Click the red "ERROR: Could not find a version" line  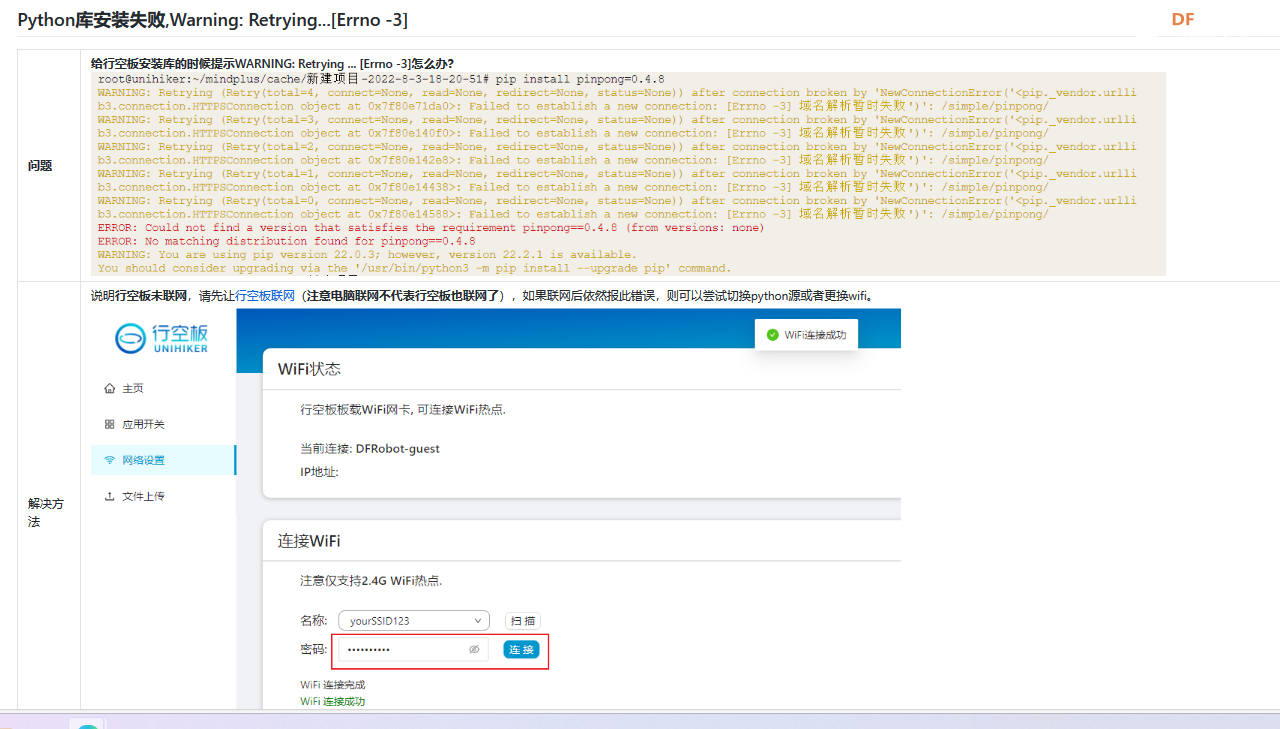tap(431, 228)
